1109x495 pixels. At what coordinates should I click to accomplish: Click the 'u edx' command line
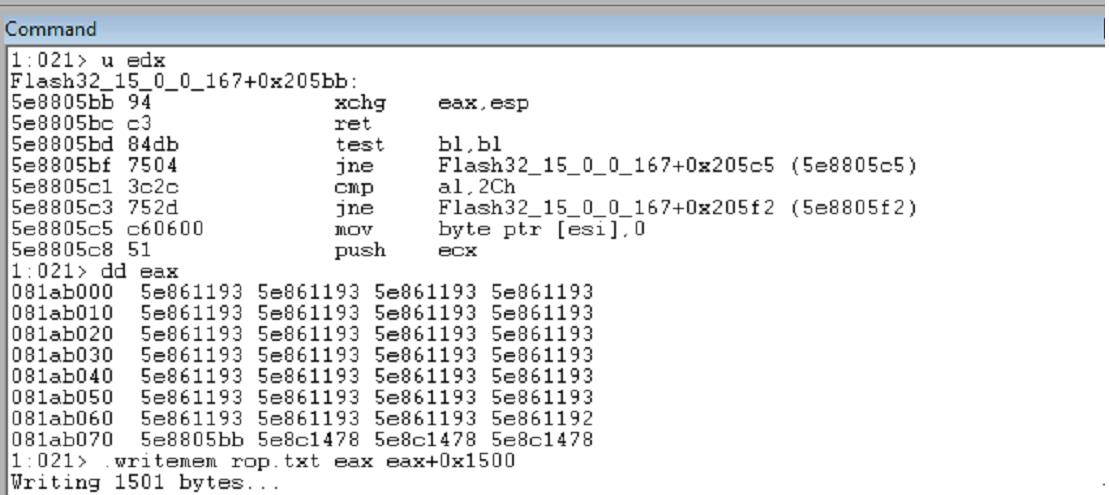88,60
